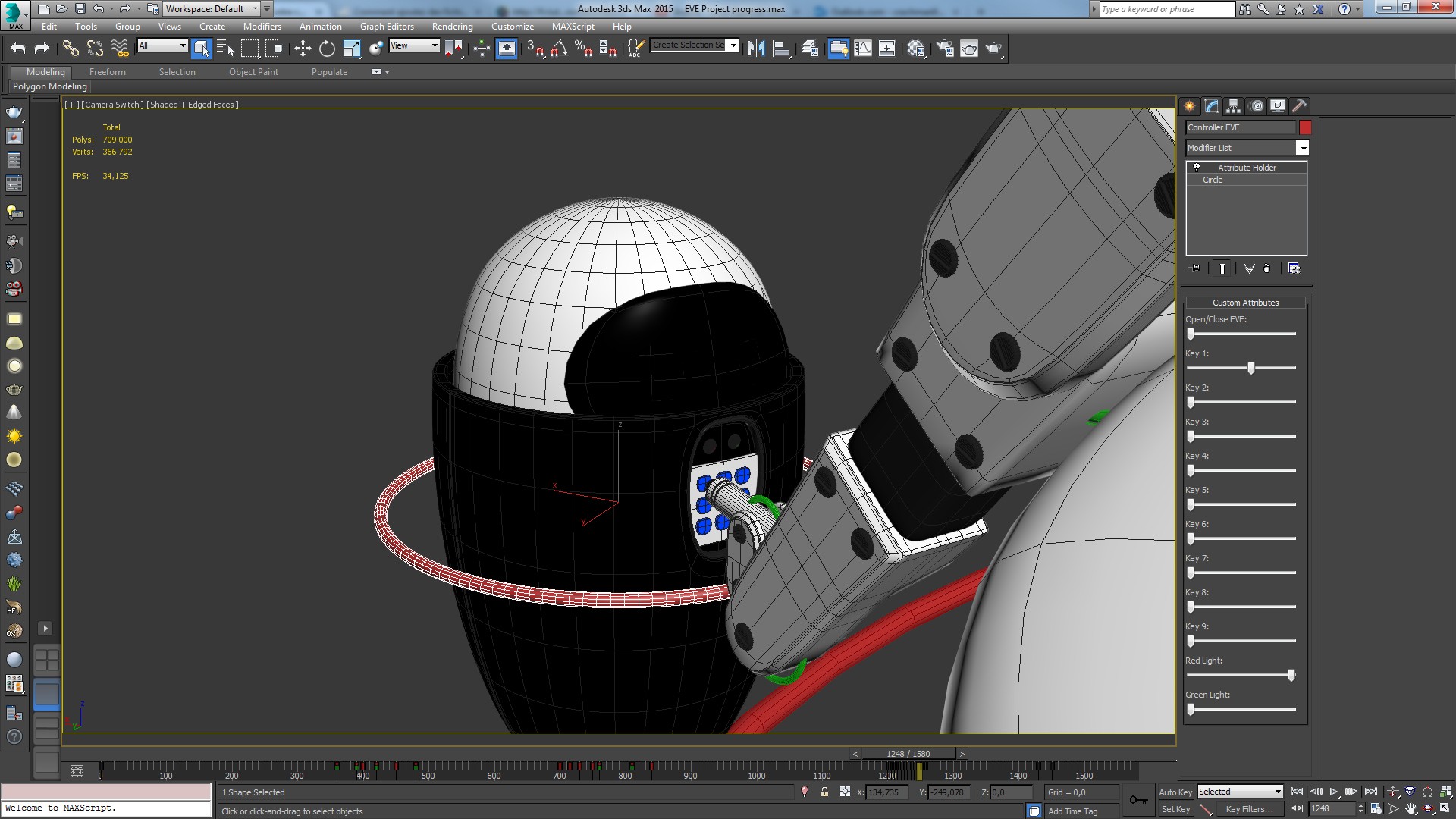Switch to the Modify command panel

tap(1212, 106)
